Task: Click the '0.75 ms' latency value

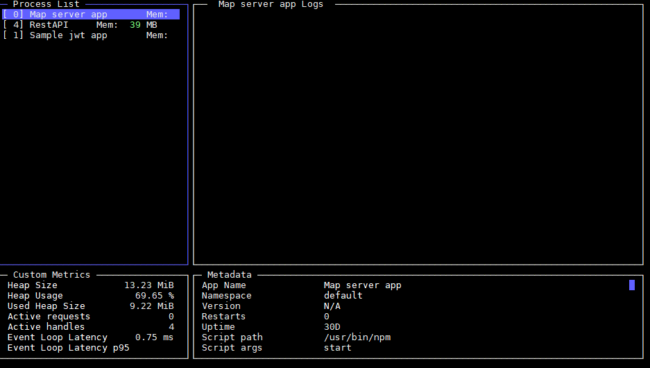Action: [154, 337]
